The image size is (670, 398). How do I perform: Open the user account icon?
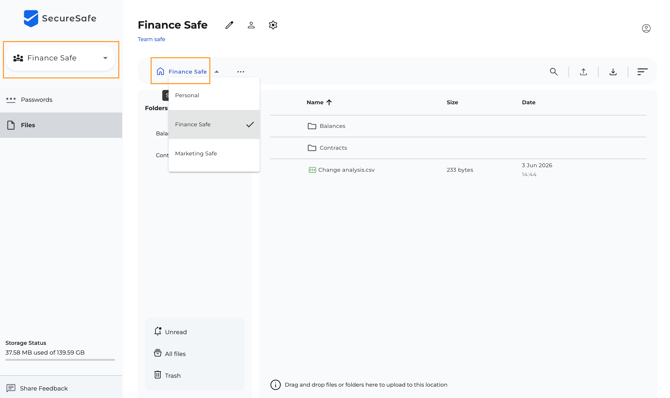coord(646,29)
